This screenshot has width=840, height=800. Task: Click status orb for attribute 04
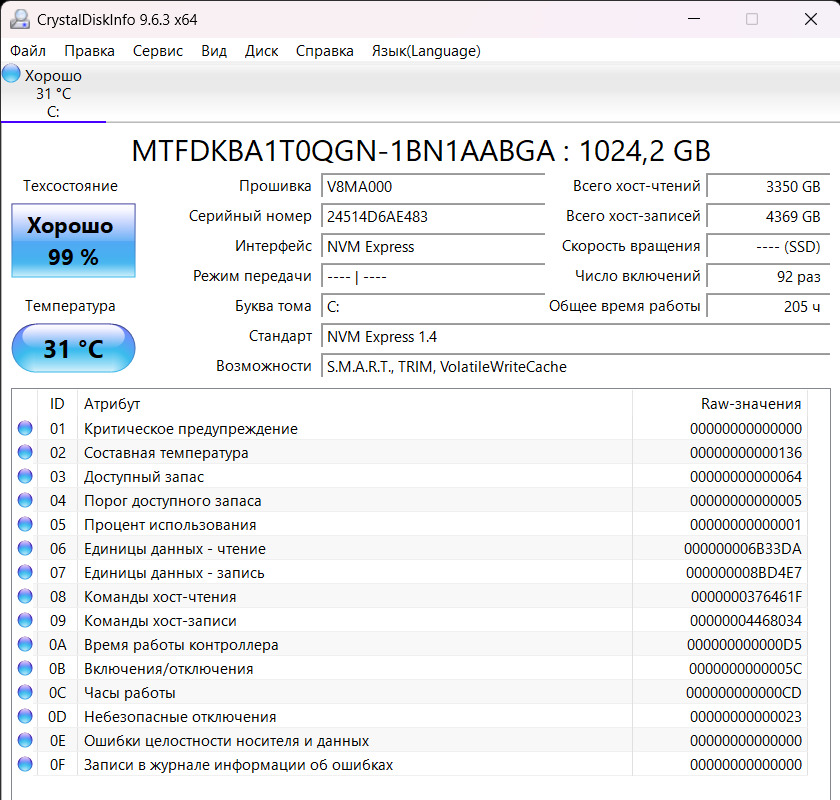[x=25, y=500]
